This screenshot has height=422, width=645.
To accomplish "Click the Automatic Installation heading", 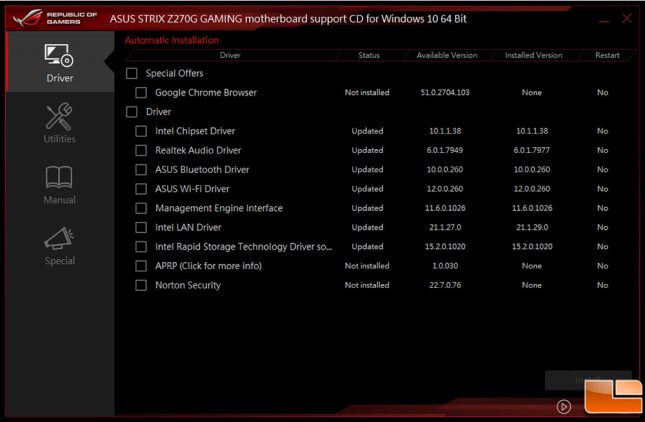I will coord(172,40).
